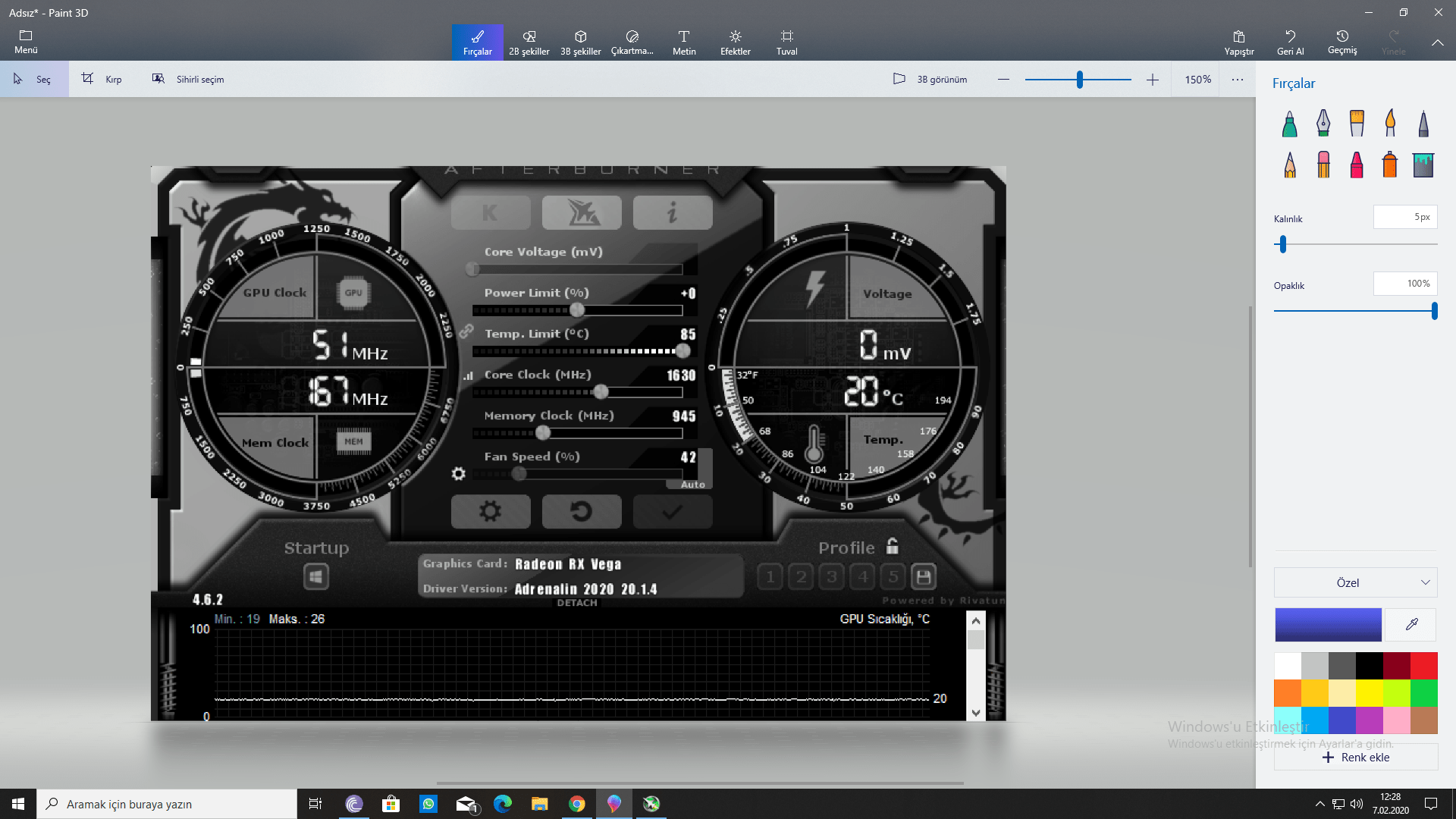
Task: Click the Renk ekle button
Action: (x=1355, y=757)
